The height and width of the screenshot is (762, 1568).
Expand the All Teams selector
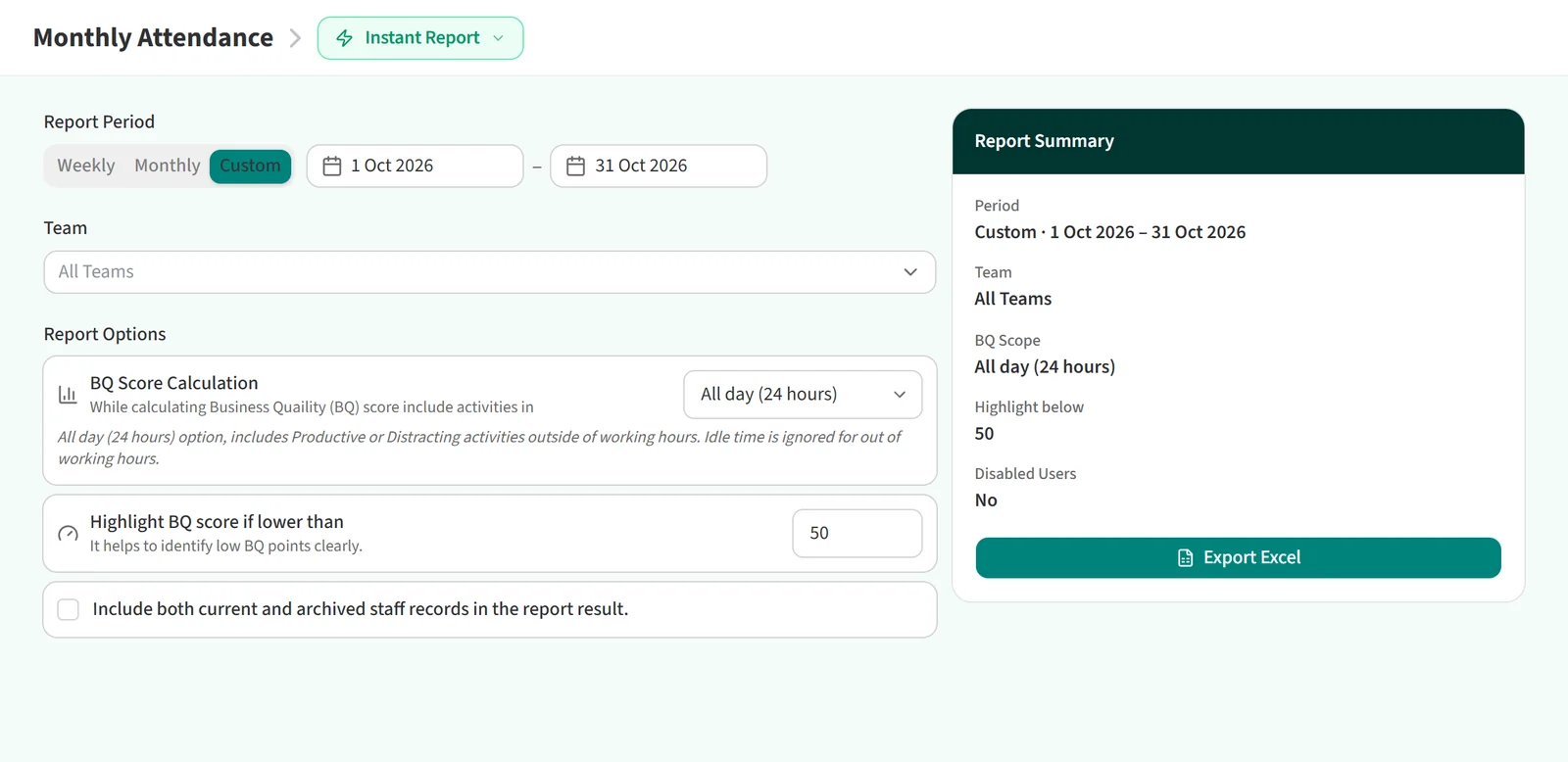pos(490,272)
